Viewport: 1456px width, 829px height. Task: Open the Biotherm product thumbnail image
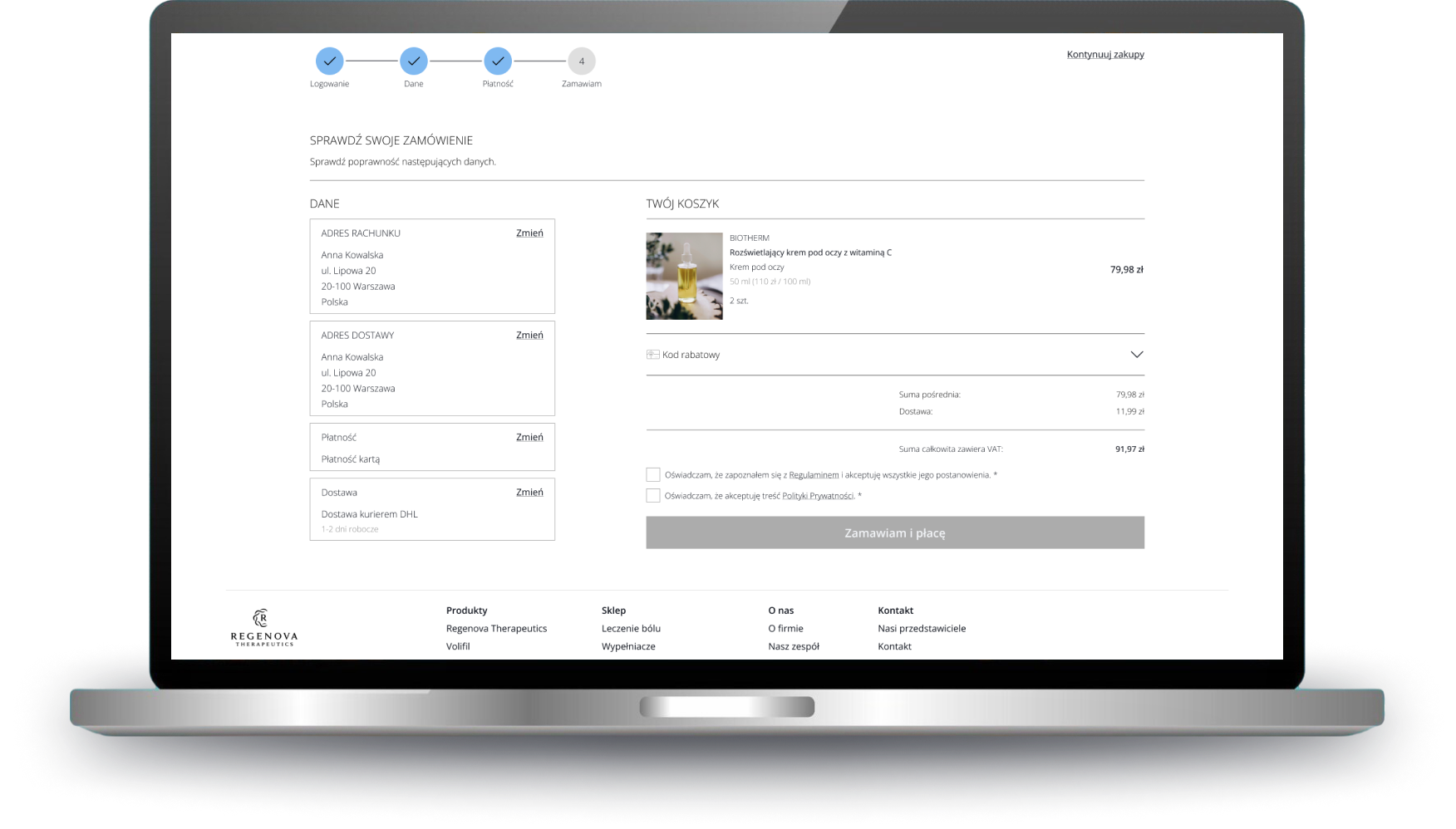click(x=684, y=276)
